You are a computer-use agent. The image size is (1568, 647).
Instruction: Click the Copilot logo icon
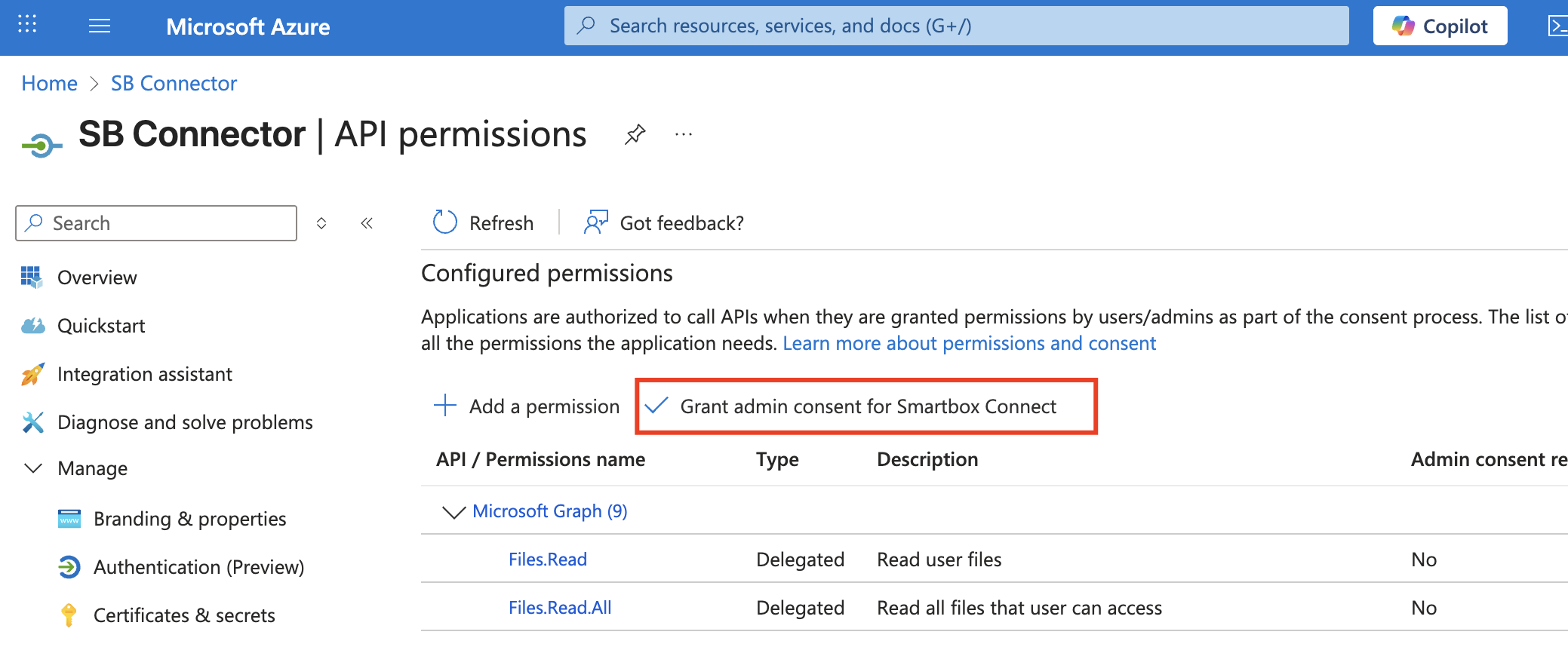[x=1403, y=26]
